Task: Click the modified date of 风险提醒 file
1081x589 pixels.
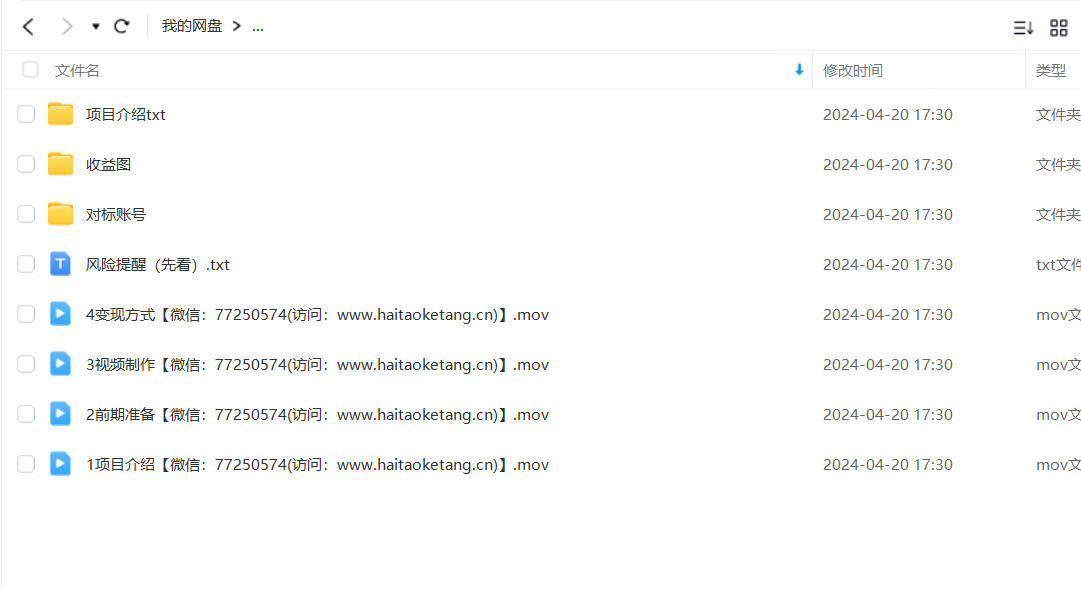Action: tap(888, 265)
